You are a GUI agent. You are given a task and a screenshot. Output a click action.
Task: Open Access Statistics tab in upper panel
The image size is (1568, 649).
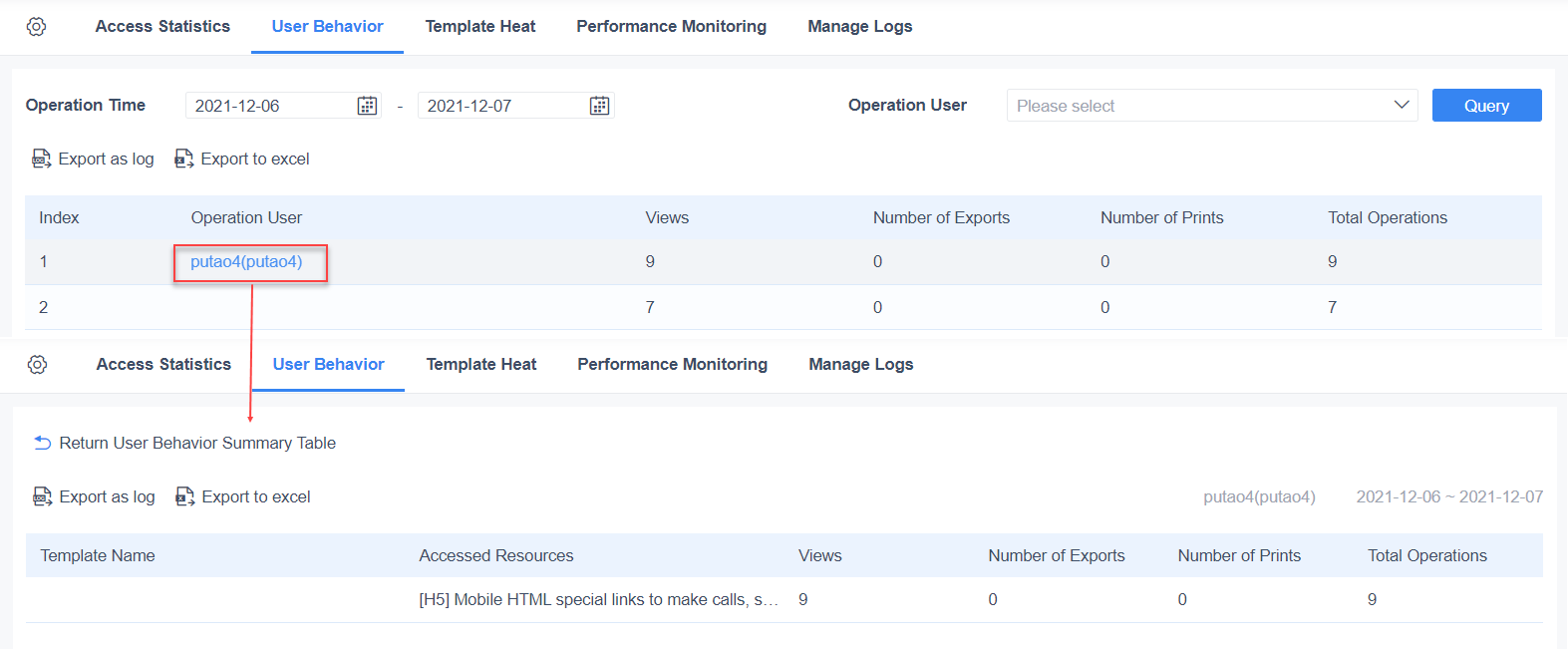click(x=162, y=27)
